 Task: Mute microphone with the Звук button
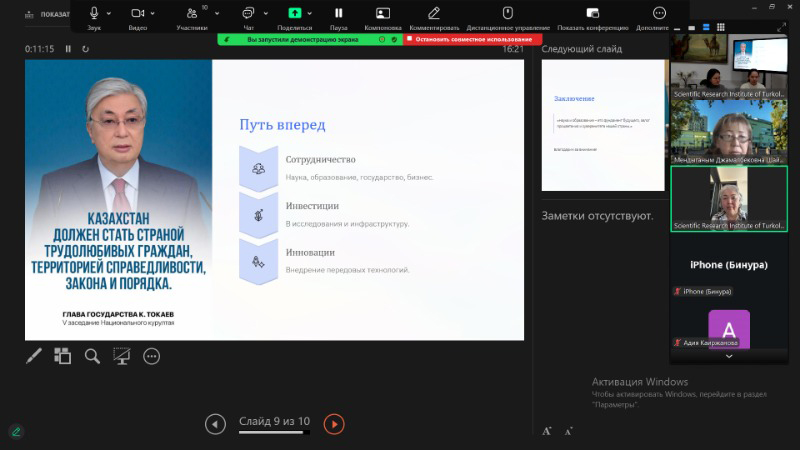(x=94, y=15)
